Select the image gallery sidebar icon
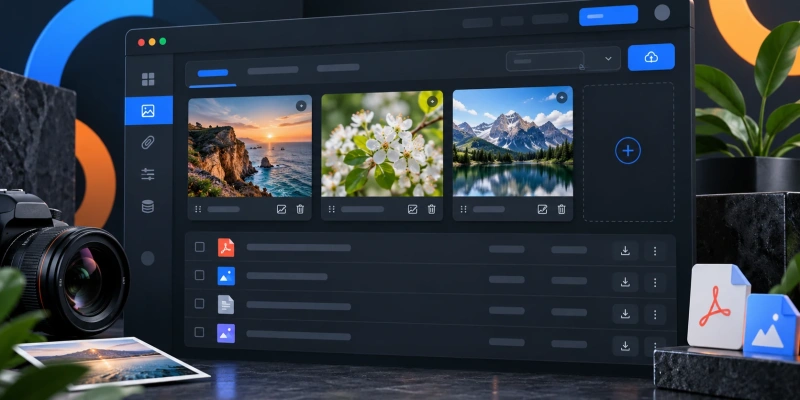 [x=148, y=111]
